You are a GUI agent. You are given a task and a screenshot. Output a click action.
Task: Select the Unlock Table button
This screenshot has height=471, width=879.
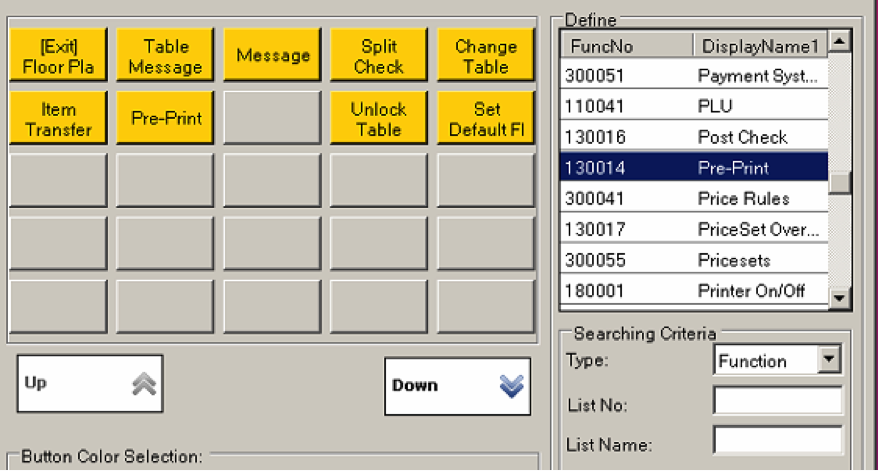click(379, 118)
